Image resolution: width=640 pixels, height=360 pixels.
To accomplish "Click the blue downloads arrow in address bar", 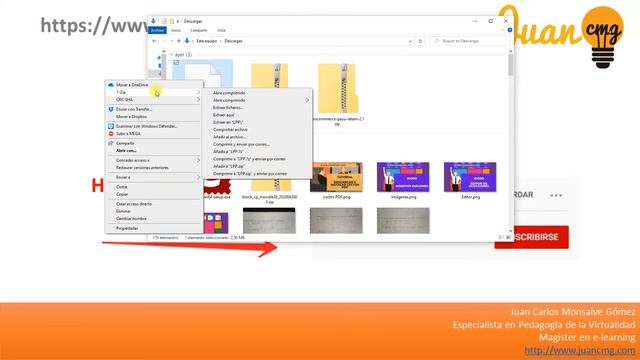I will [187, 41].
